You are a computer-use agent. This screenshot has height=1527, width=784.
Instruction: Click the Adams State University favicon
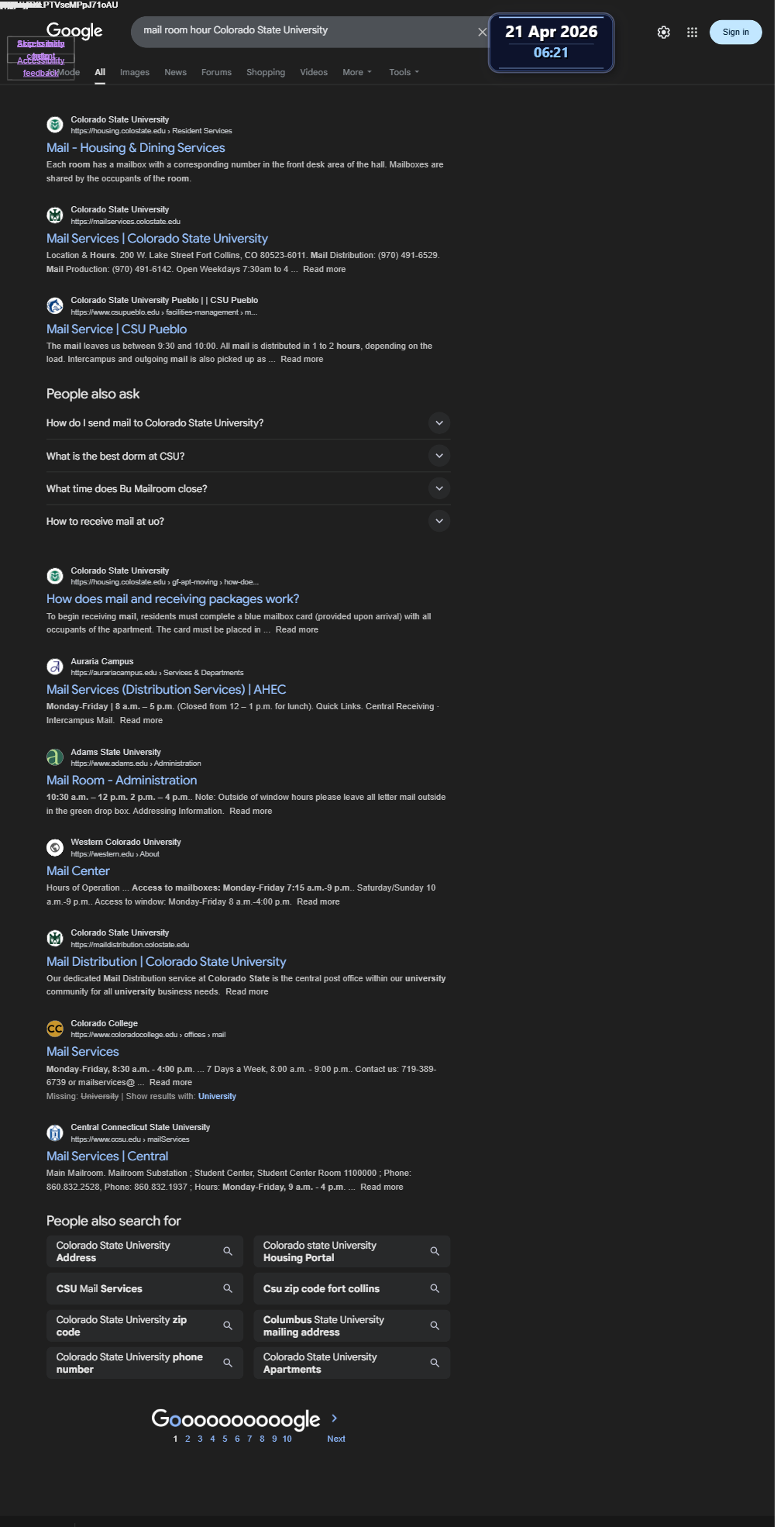tap(55, 757)
